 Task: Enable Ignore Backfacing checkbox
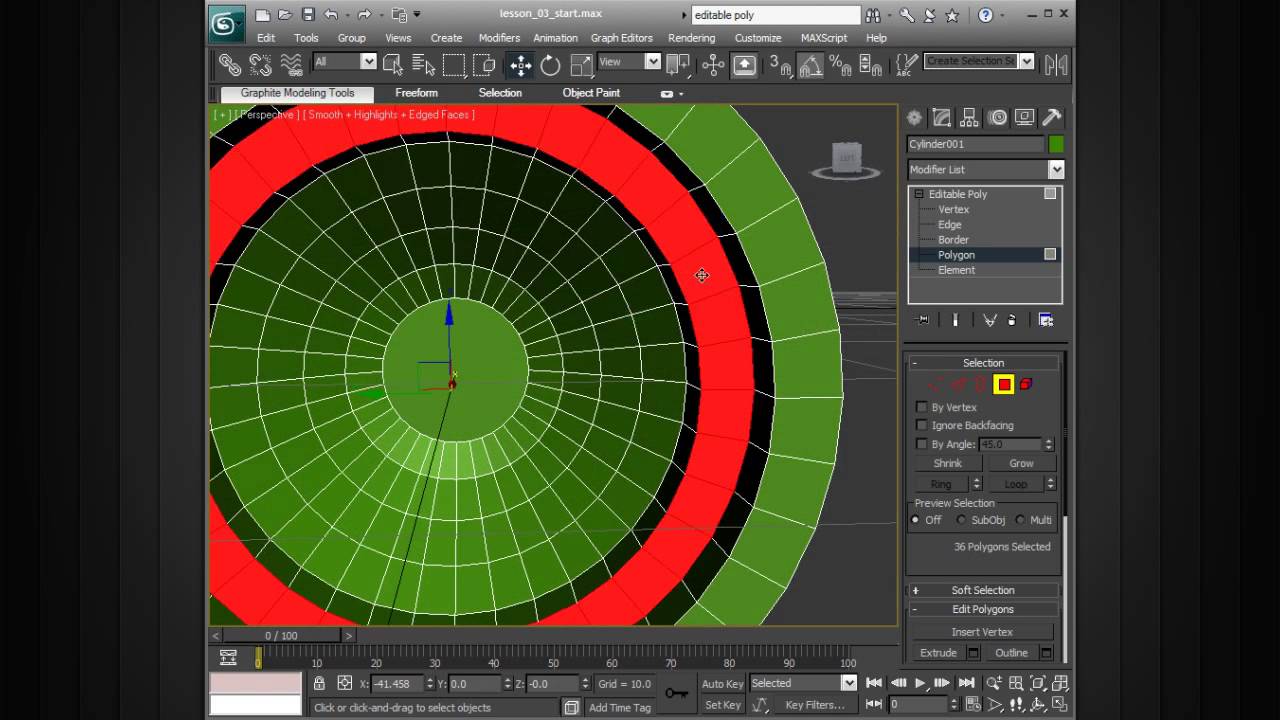point(922,425)
